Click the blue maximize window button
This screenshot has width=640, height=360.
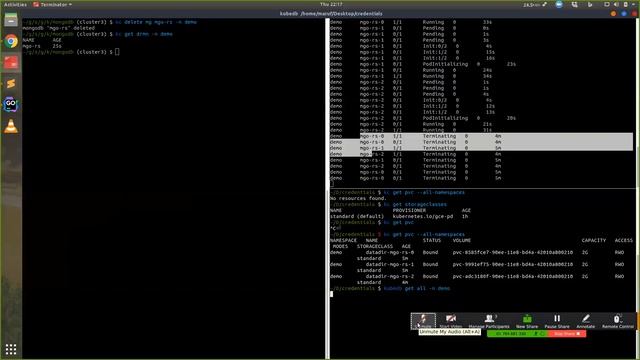(x=624, y=13)
